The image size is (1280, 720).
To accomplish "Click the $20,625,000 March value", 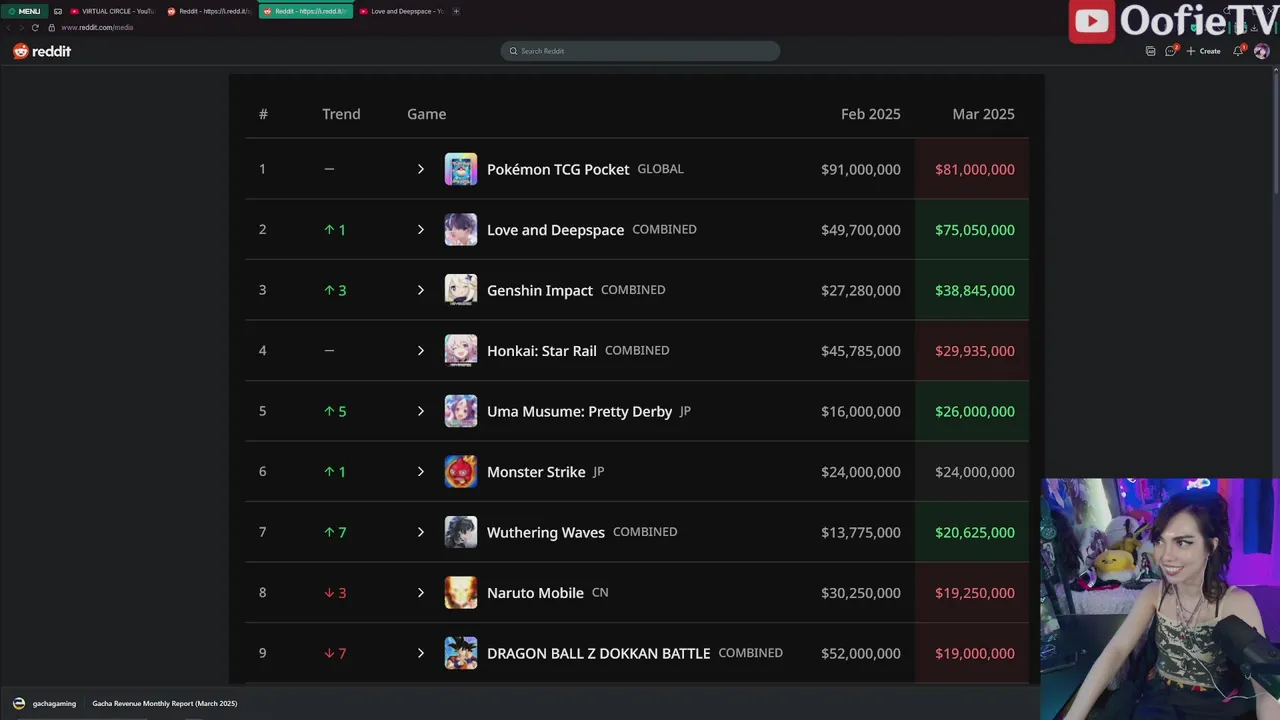I will click(x=975, y=532).
